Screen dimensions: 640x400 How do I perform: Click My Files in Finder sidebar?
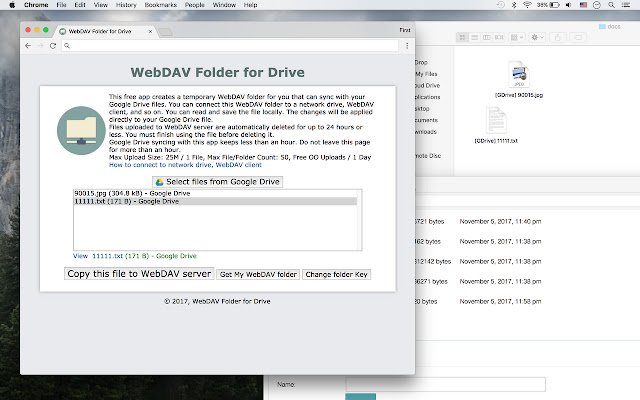point(426,74)
